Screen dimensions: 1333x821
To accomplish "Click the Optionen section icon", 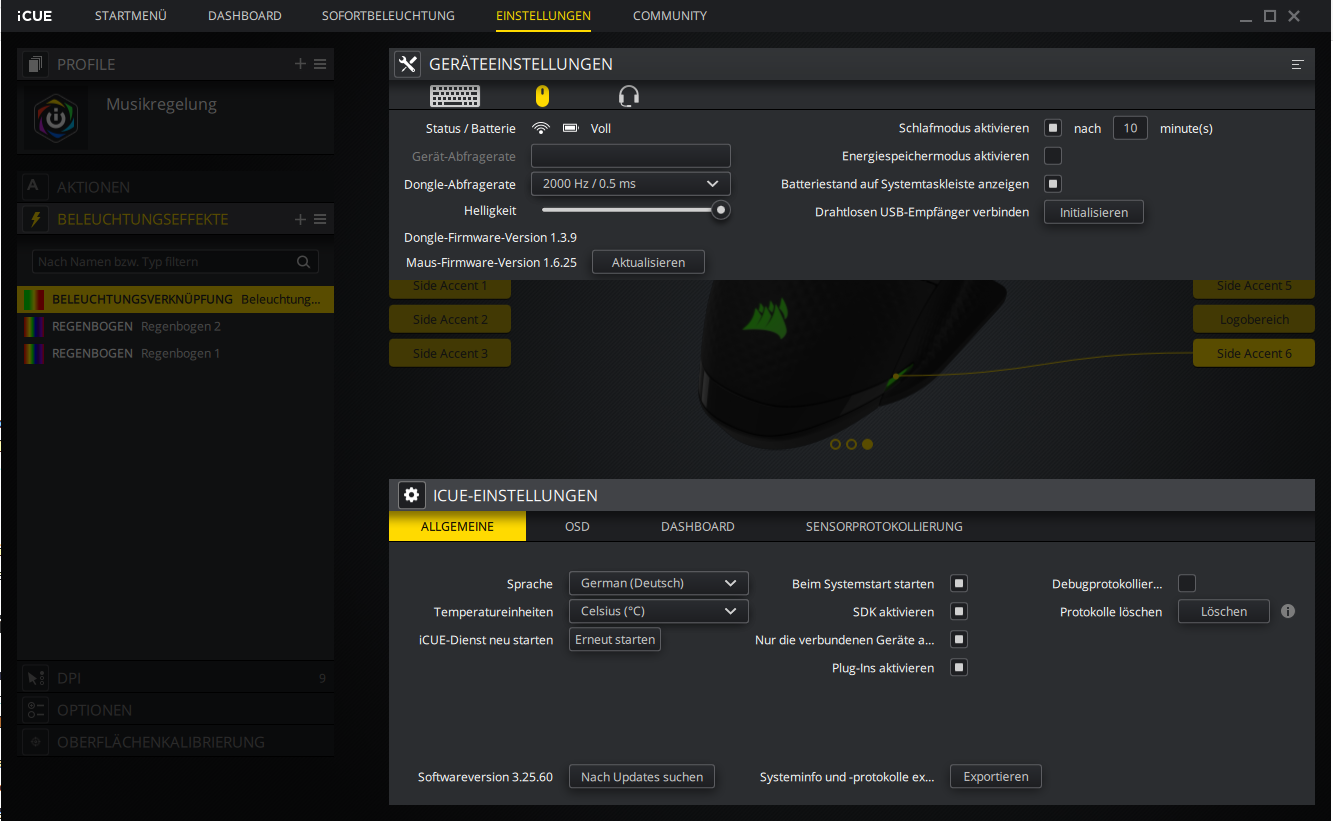I will pos(34,710).
